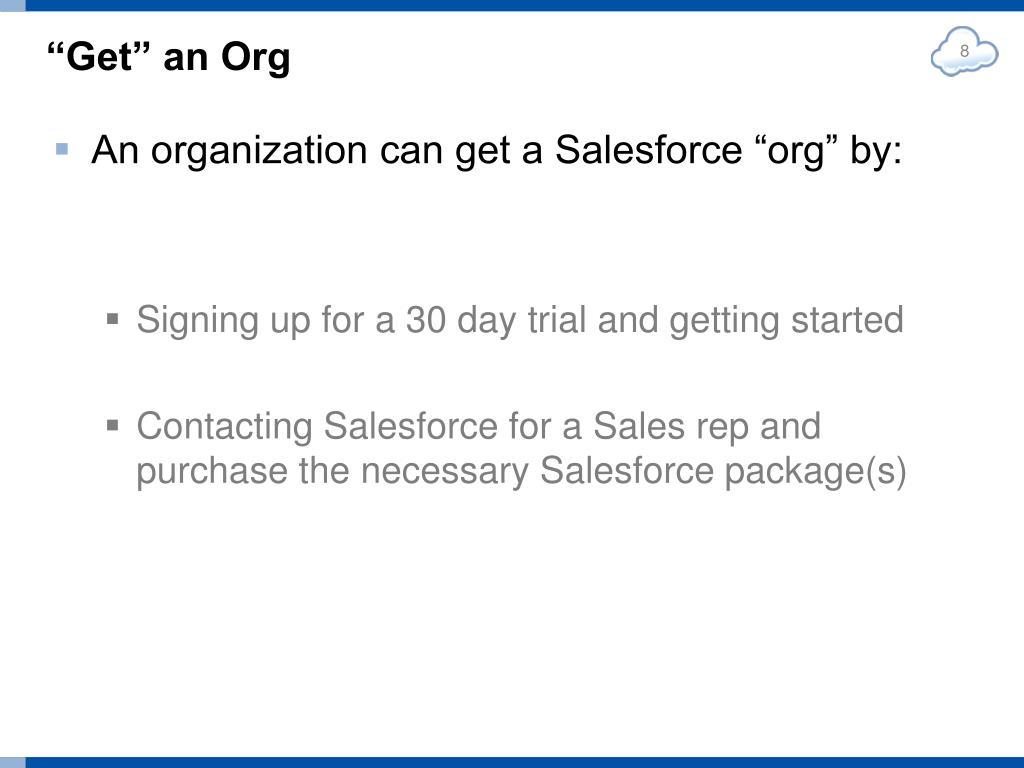1024x768 pixels.
Task: Click the gray bullet before Contacting Salesforce
Action: pos(112,426)
